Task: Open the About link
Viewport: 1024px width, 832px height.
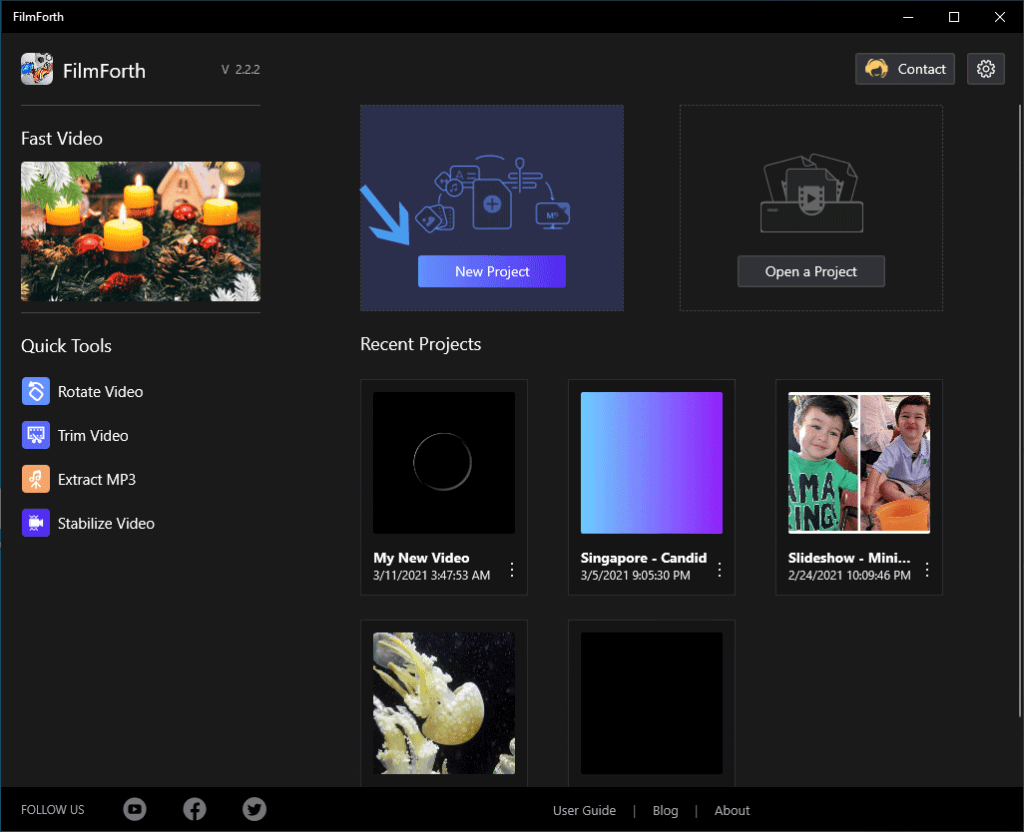Action: (731, 810)
